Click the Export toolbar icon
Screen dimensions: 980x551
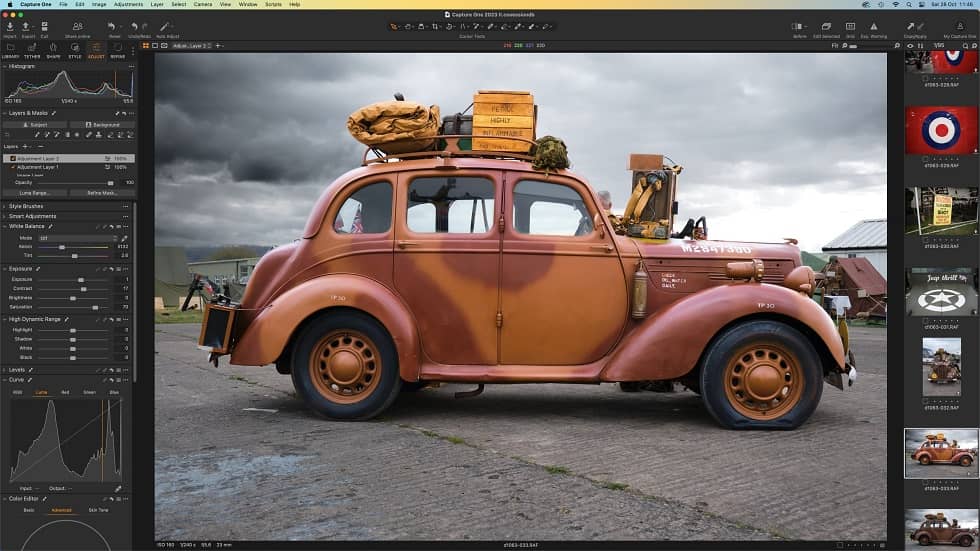click(26, 27)
